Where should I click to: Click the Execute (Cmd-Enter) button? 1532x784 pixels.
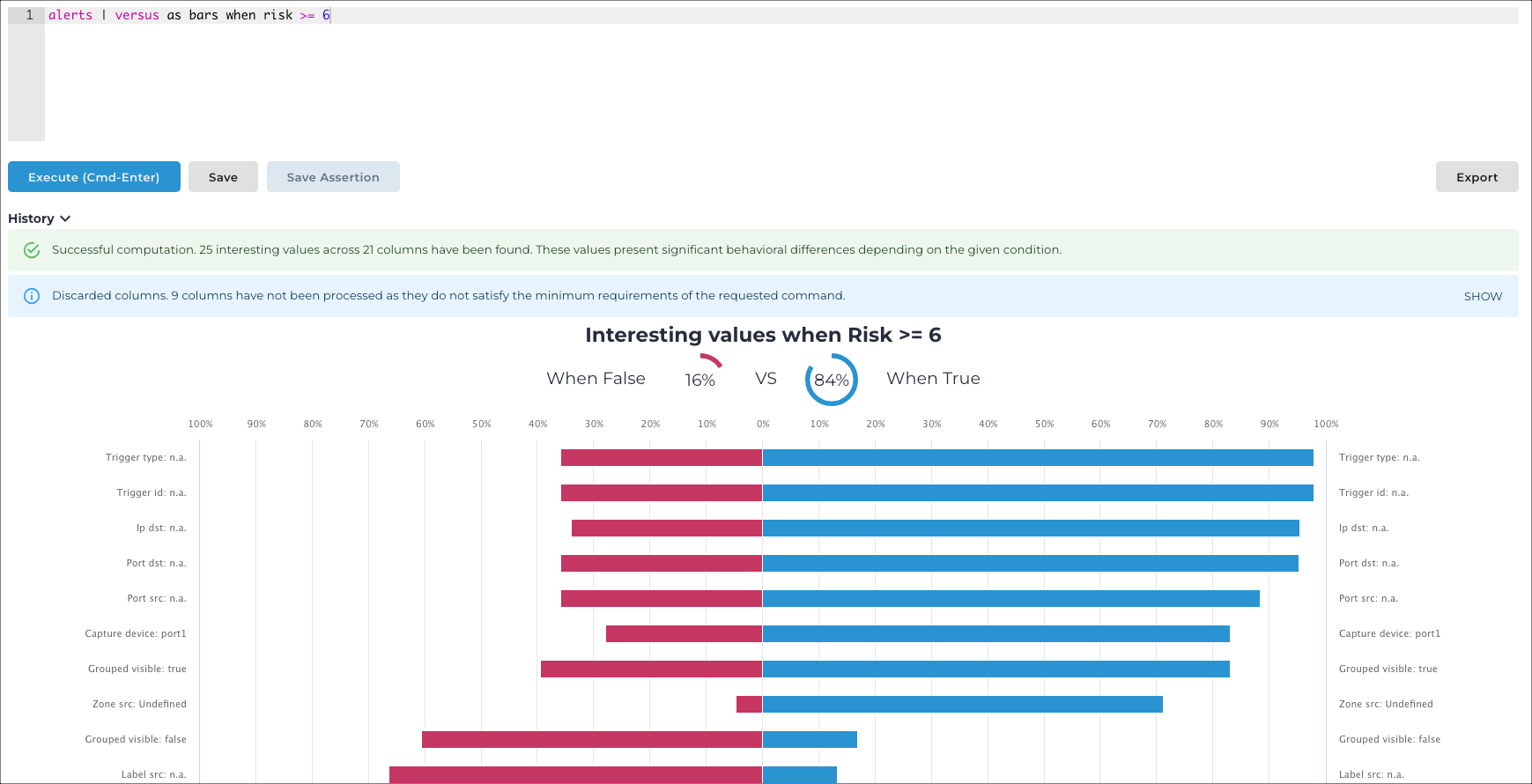pos(94,177)
